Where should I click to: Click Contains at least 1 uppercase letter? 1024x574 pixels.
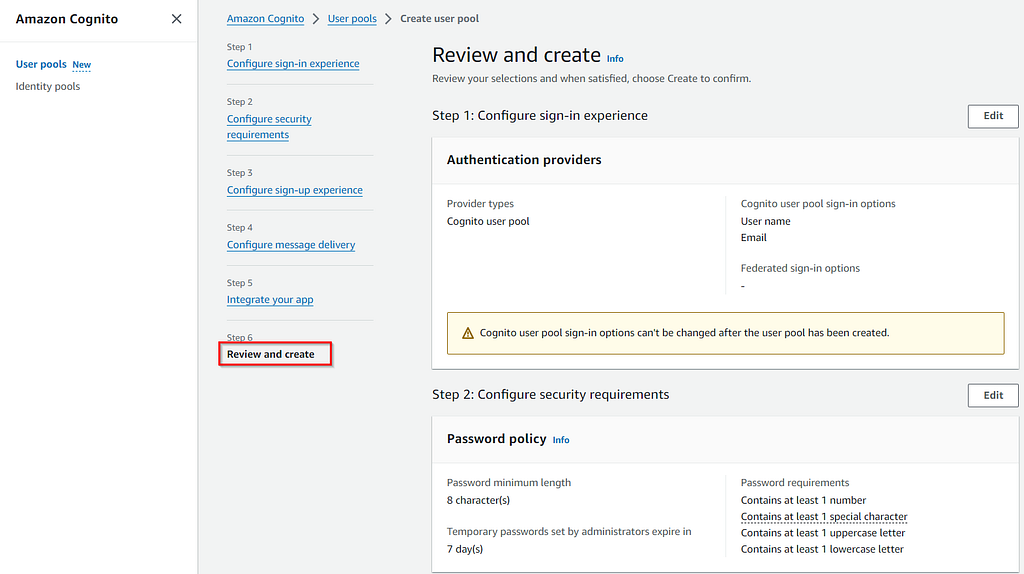click(x=823, y=533)
